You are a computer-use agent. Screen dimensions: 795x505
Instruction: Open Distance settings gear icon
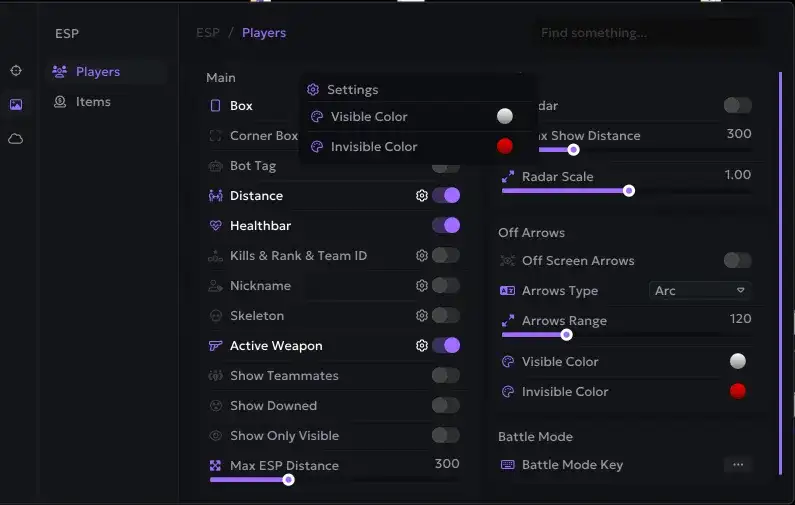coord(422,196)
